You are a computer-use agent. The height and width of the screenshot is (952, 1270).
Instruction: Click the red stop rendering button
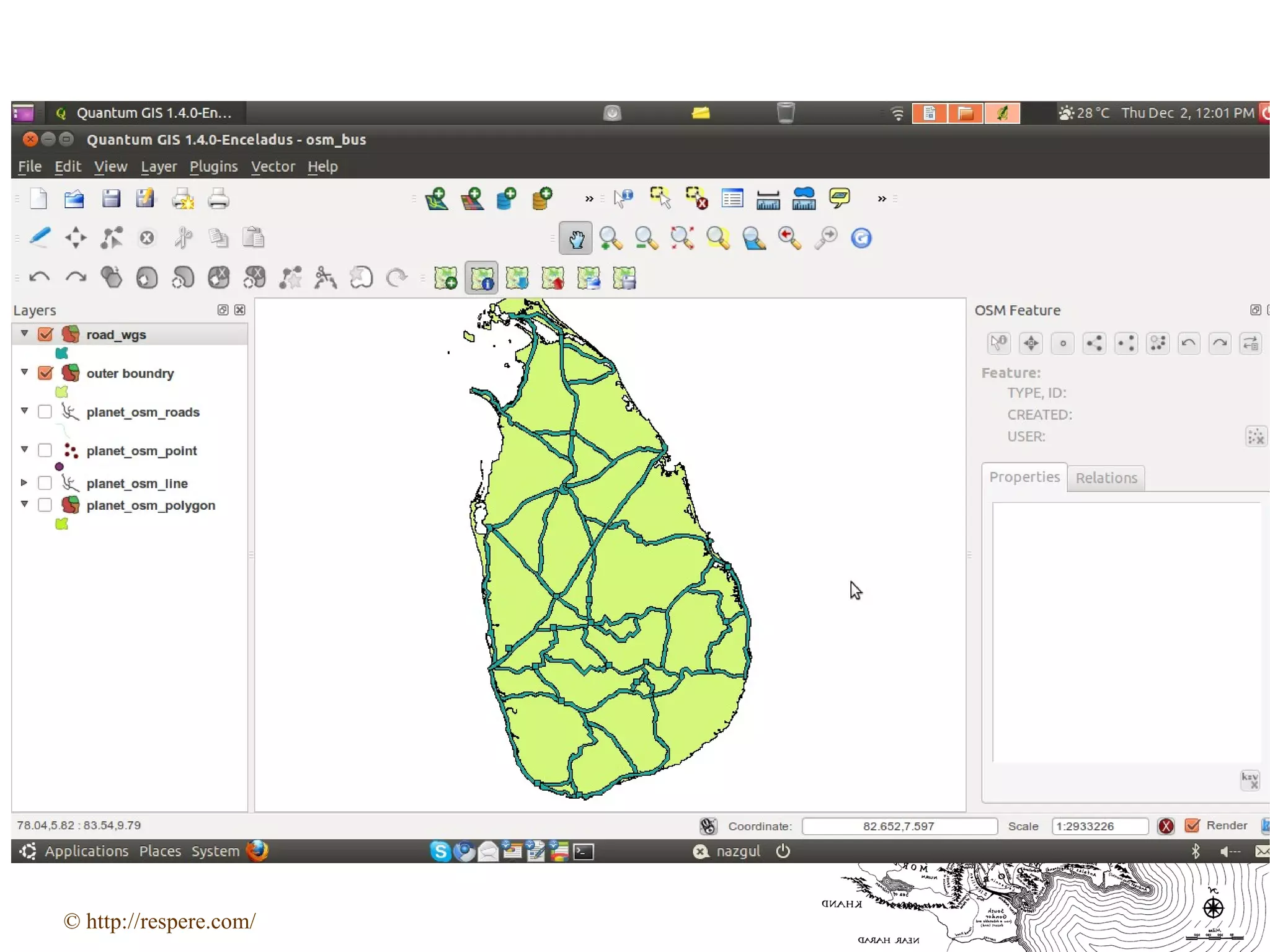[x=1165, y=826]
